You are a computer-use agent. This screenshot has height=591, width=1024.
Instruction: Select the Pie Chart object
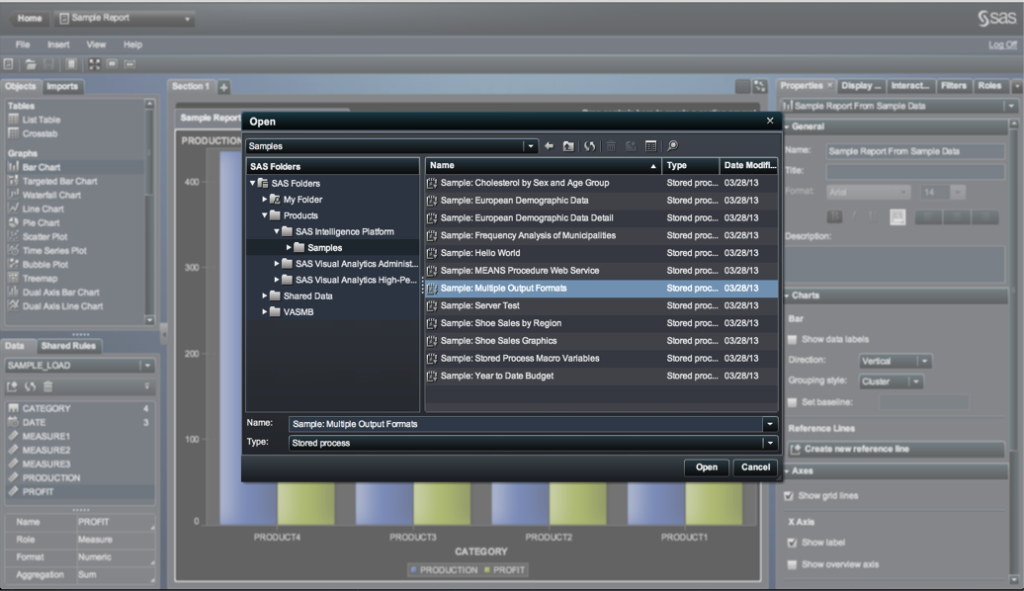(40, 223)
